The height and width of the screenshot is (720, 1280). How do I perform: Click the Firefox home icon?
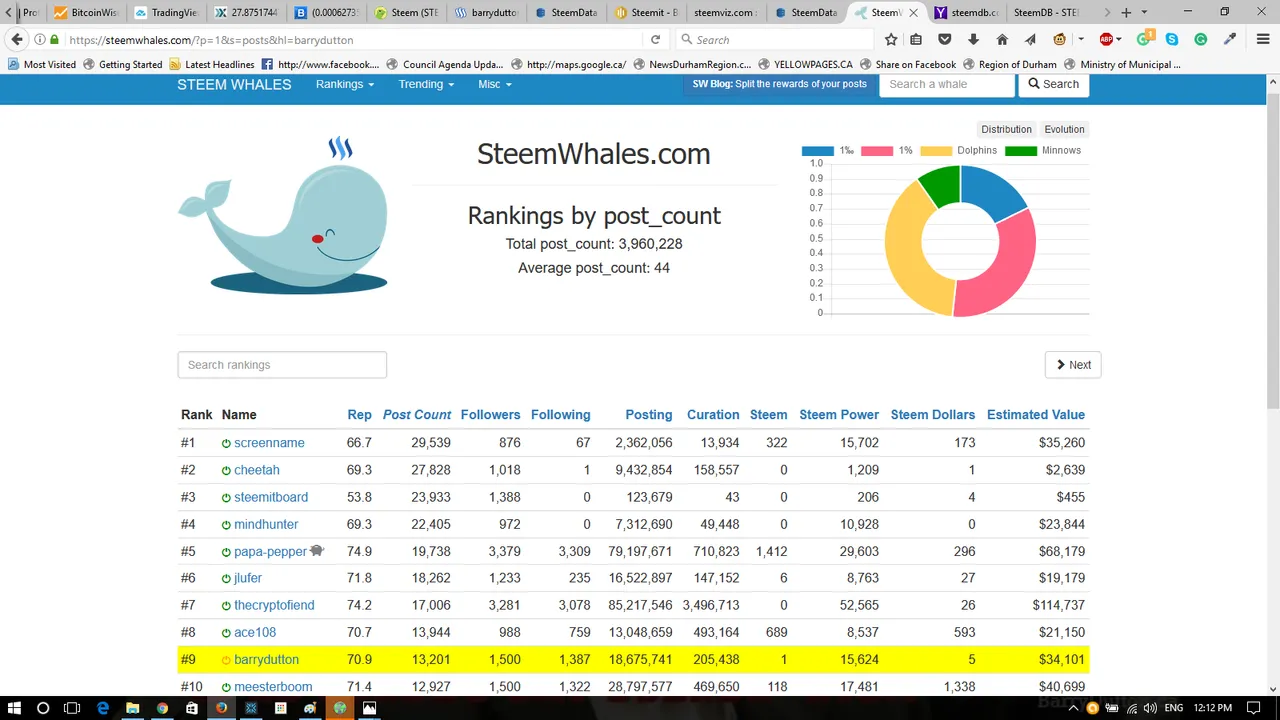(1002, 40)
